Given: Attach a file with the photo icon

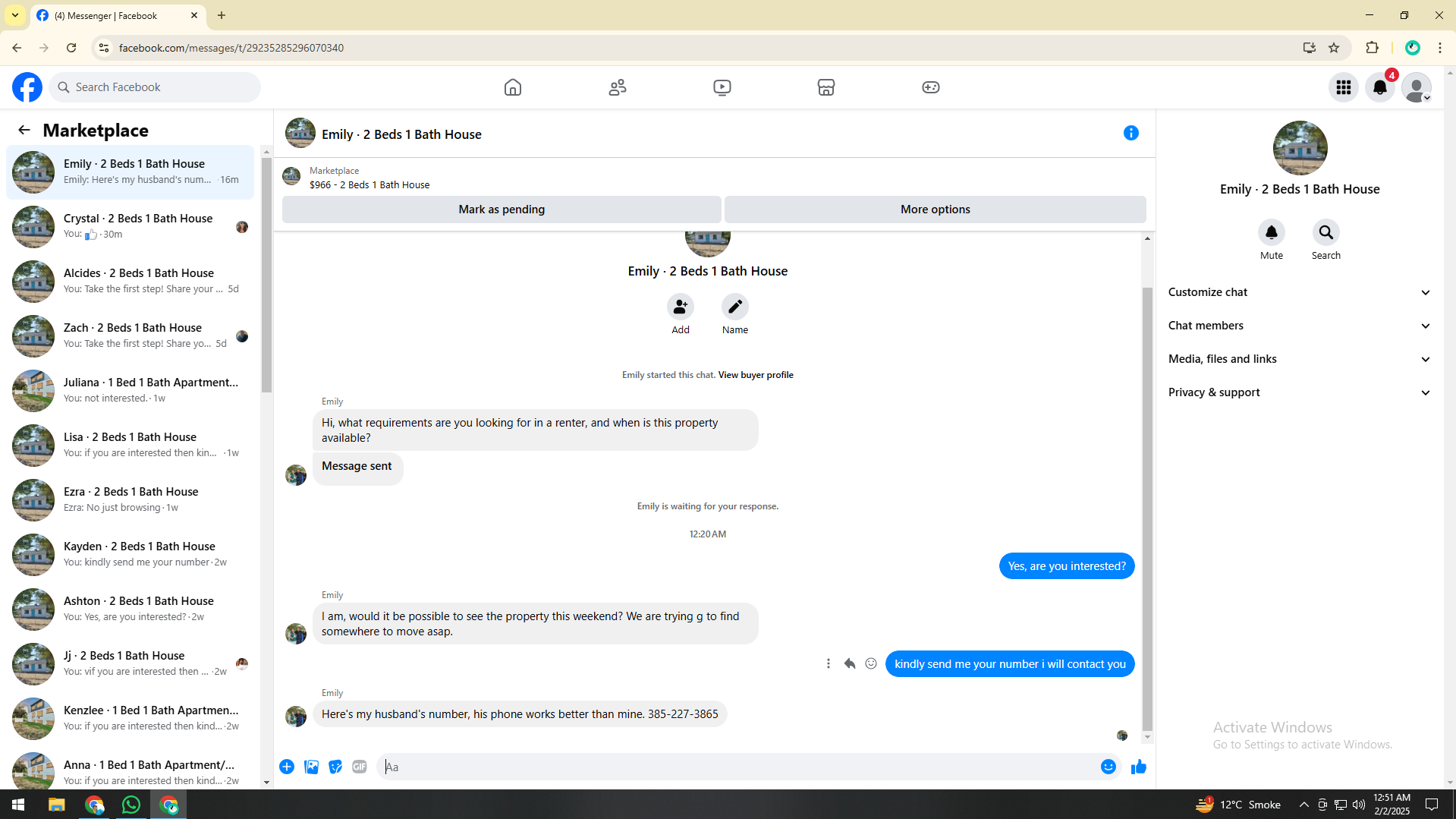Looking at the screenshot, I should [311, 767].
